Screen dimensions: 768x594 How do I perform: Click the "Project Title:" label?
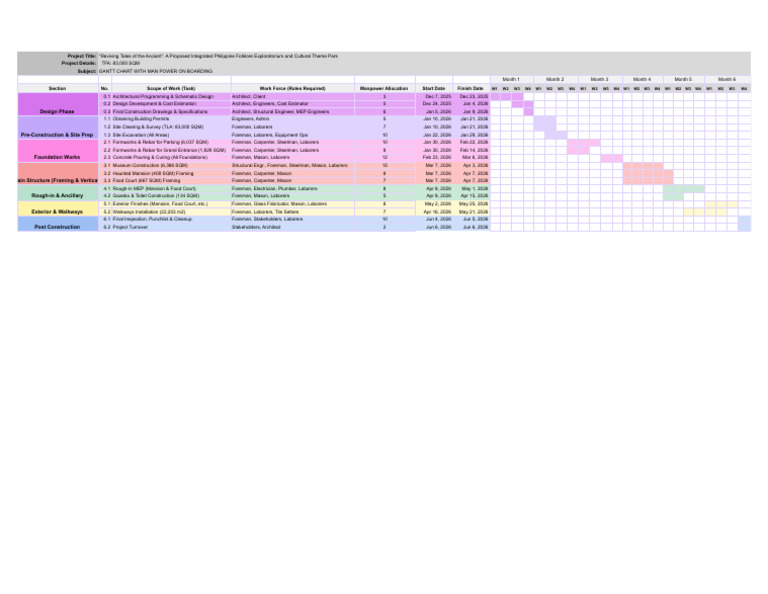(82, 56)
